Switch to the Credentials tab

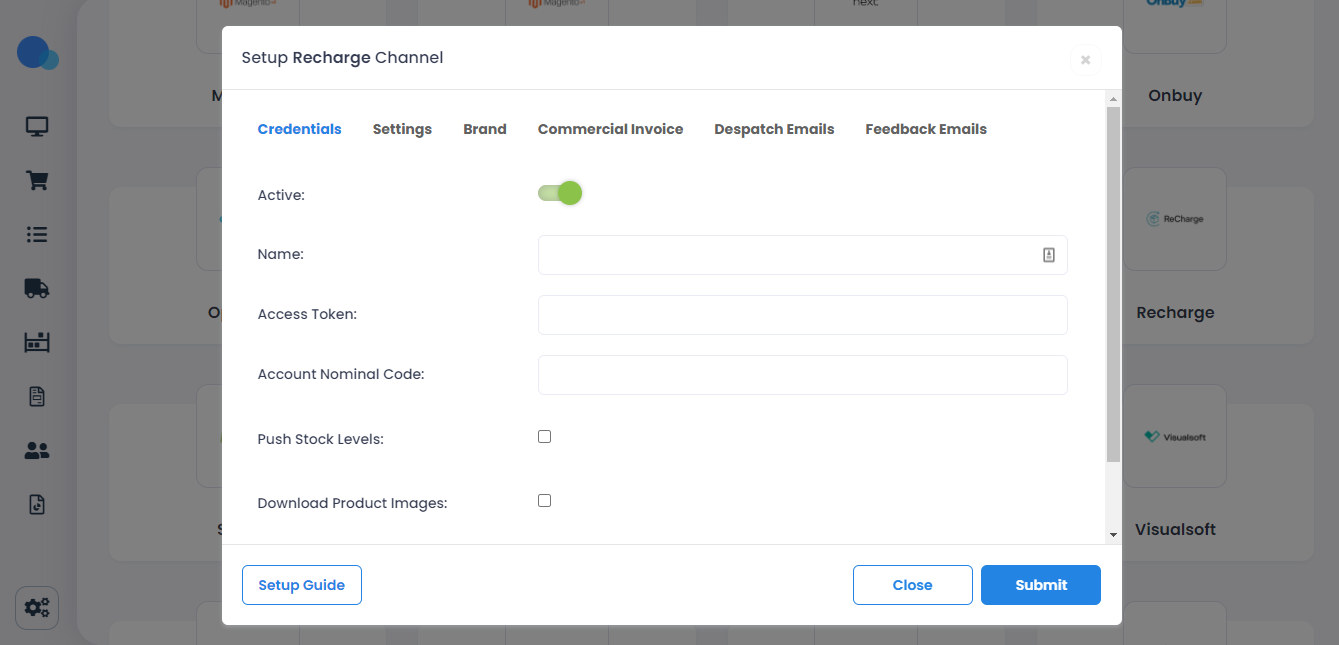click(x=299, y=129)
